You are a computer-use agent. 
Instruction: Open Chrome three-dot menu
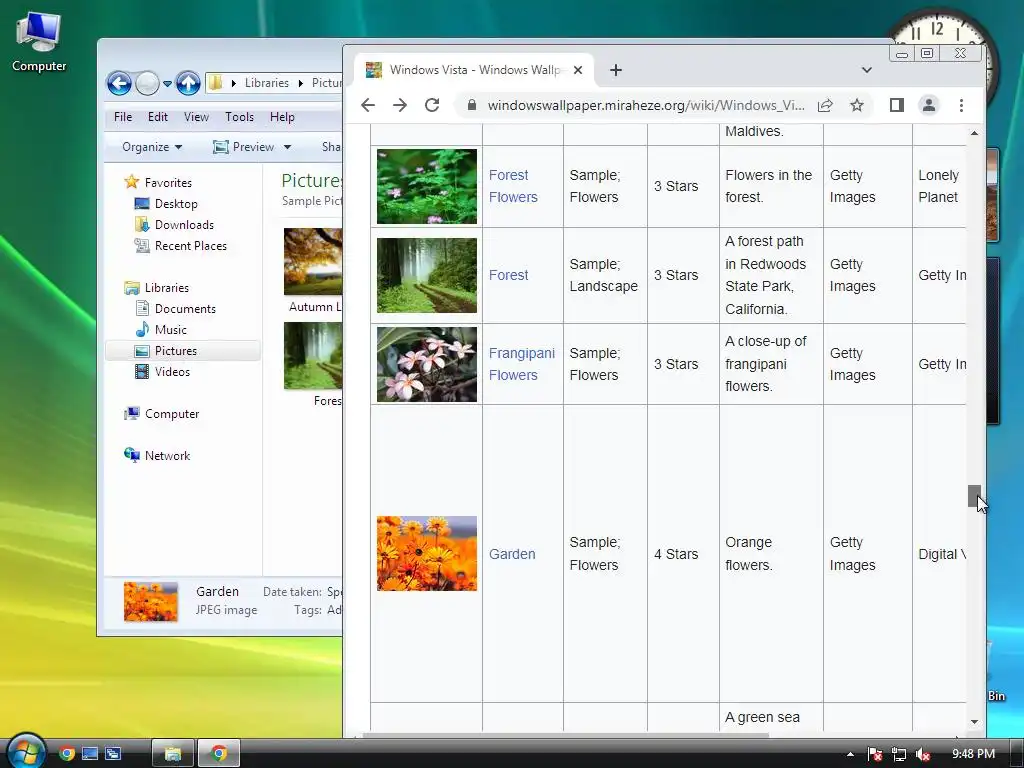point(961,105)
